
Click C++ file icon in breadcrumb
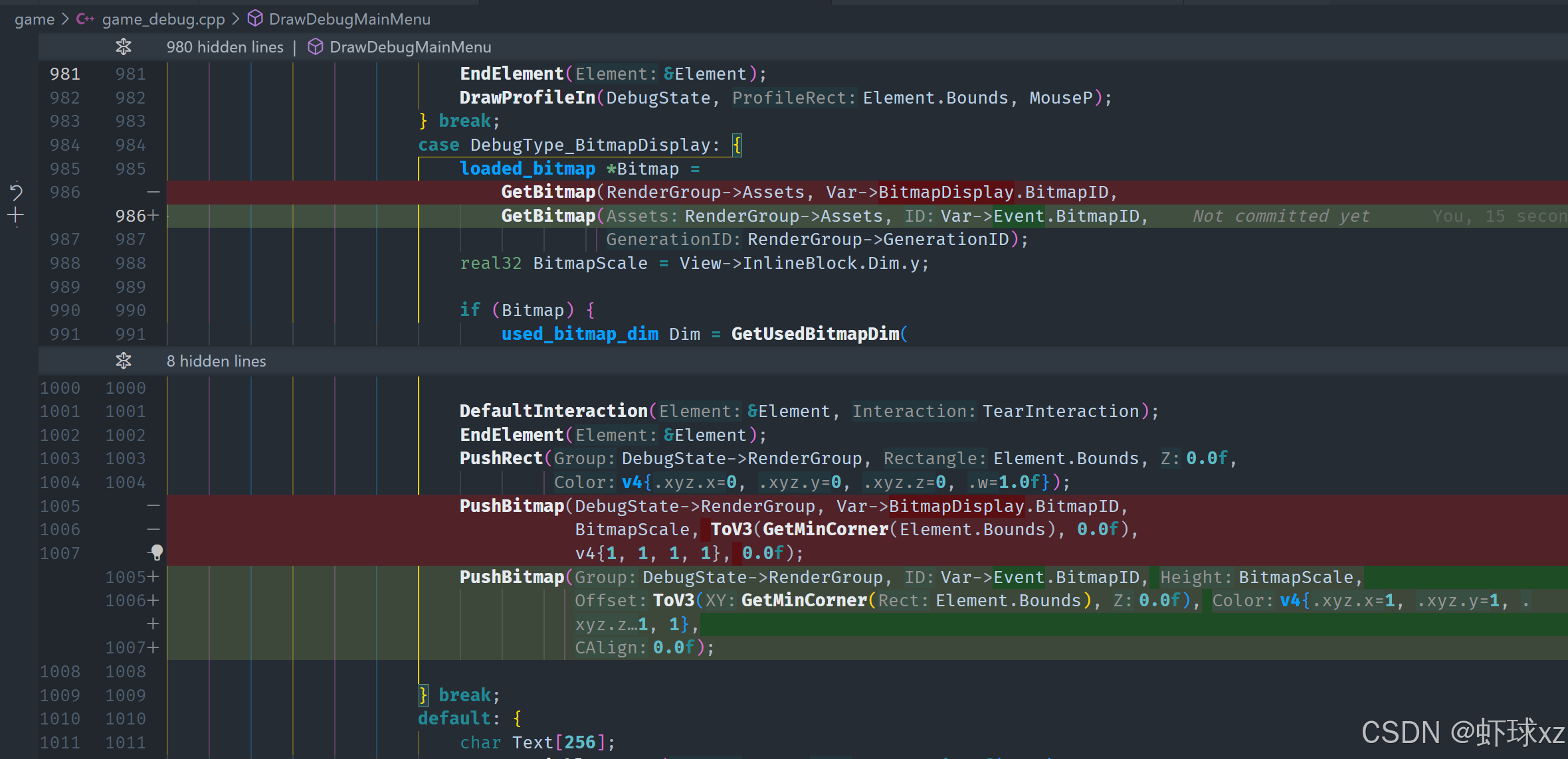85,19
